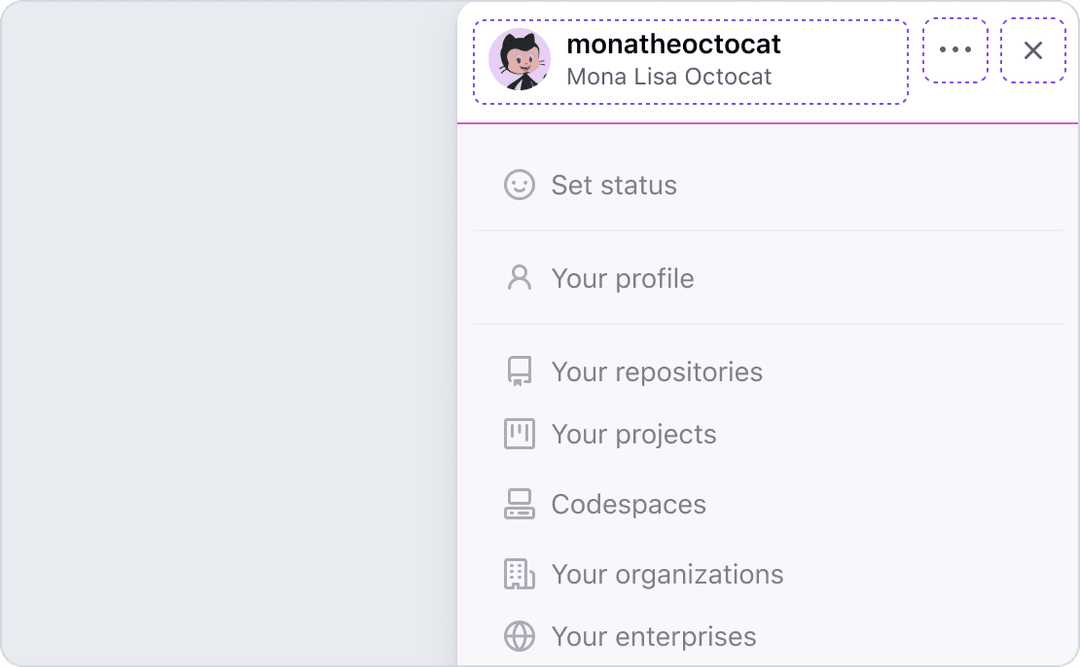Viewport: 1080px width, 667px height.
Task: Navigate to Your enterprises
Action: 653,637
